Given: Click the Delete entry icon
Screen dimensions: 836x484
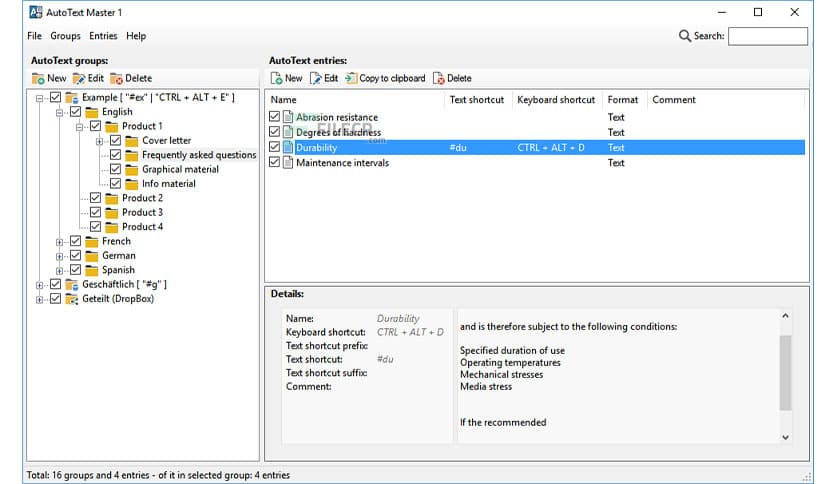Looking at the screenshot, I should [439, 78].
